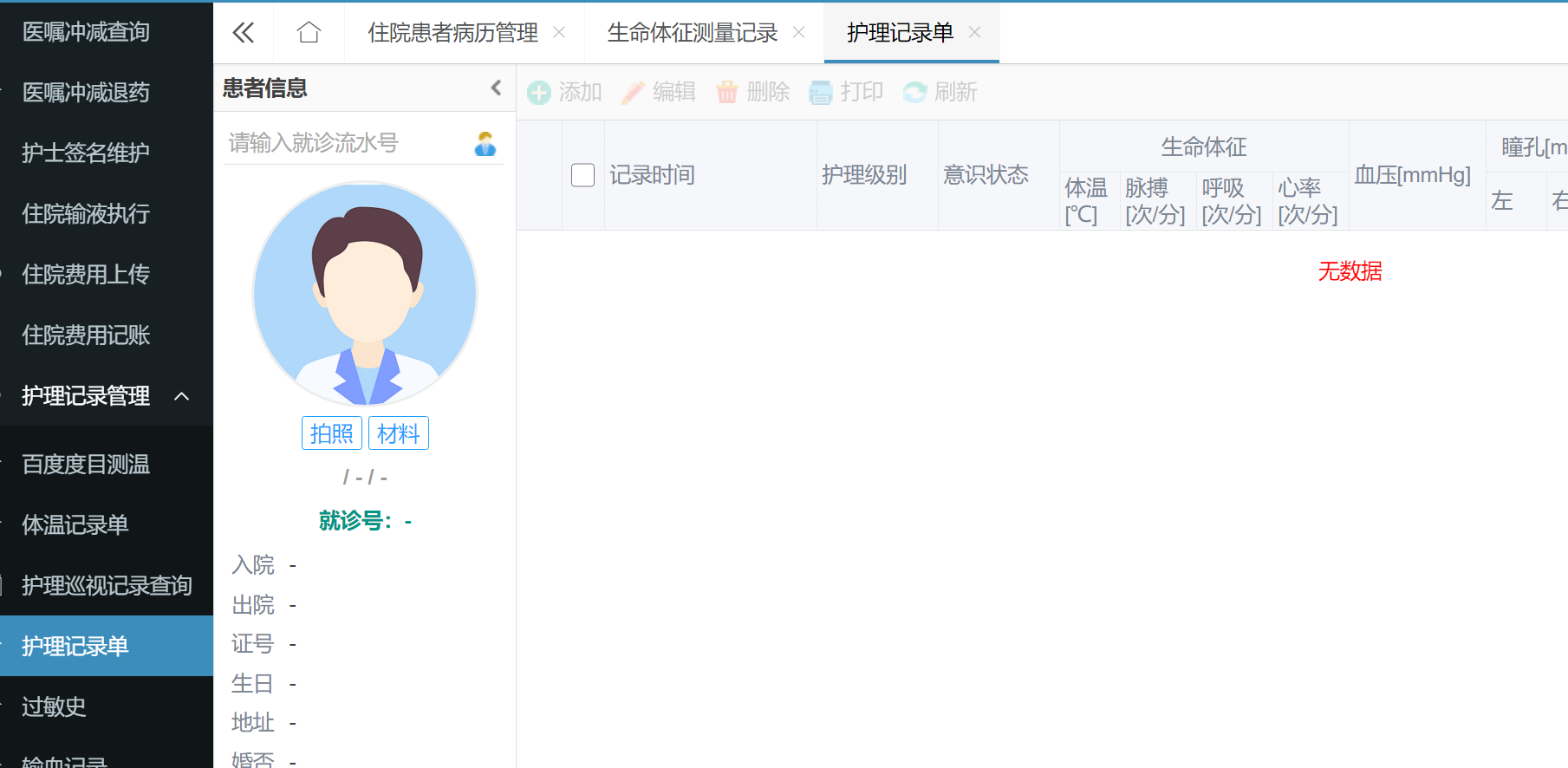Click the Refresh (刷新) icon
The image size is (1568, 768).
[x=914, y=93]
